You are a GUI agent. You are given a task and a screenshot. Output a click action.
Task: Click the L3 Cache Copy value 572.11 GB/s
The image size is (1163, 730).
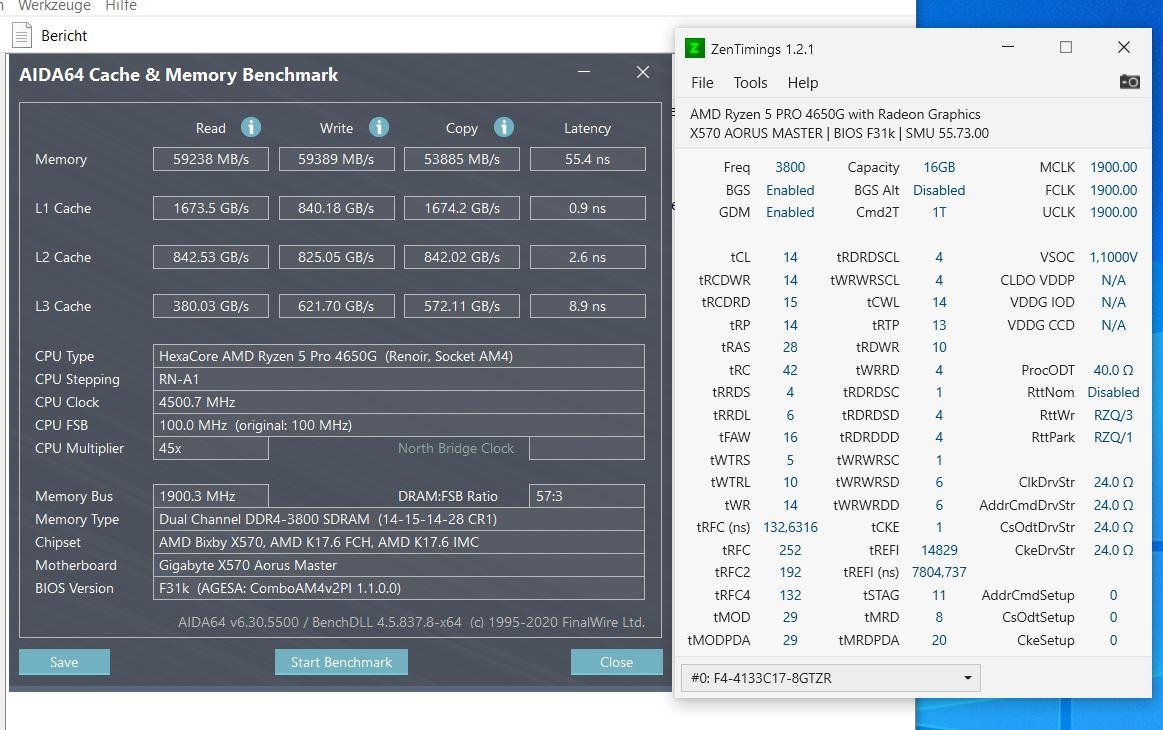(x=461, y=306)
